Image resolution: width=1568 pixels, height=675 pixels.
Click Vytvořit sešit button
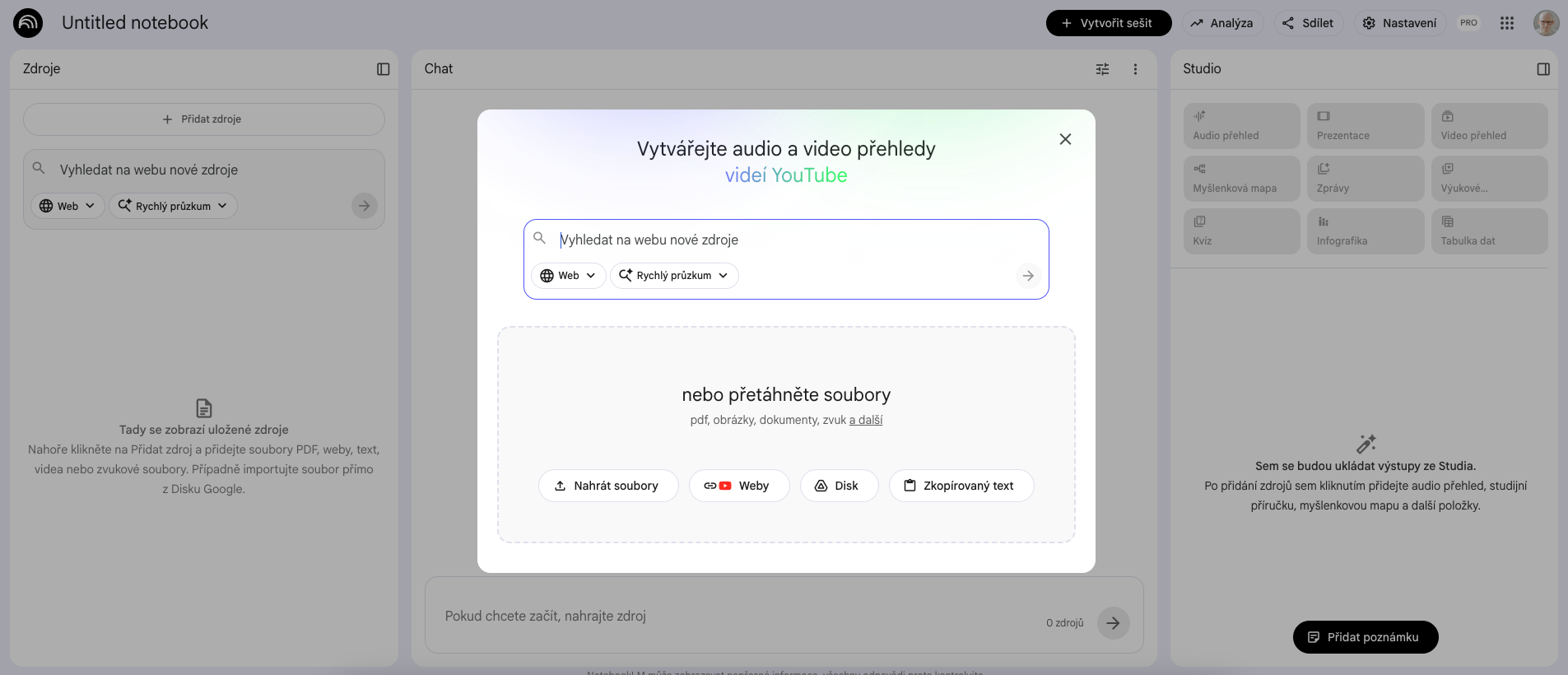(x=1109, y=23)
